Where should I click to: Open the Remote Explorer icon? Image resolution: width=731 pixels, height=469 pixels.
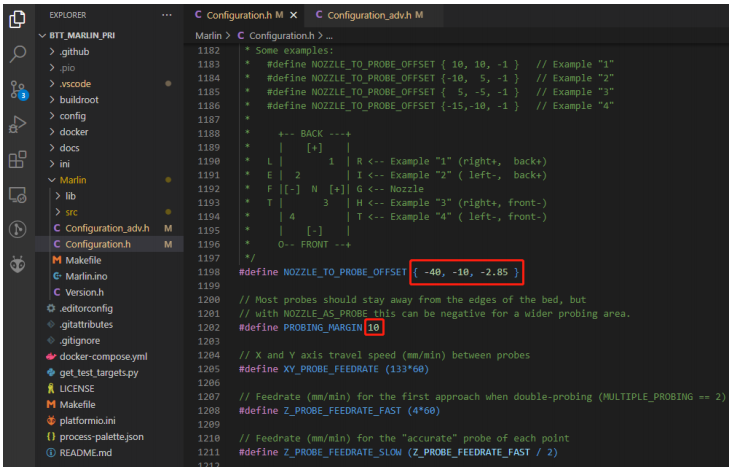pos(17,194)
